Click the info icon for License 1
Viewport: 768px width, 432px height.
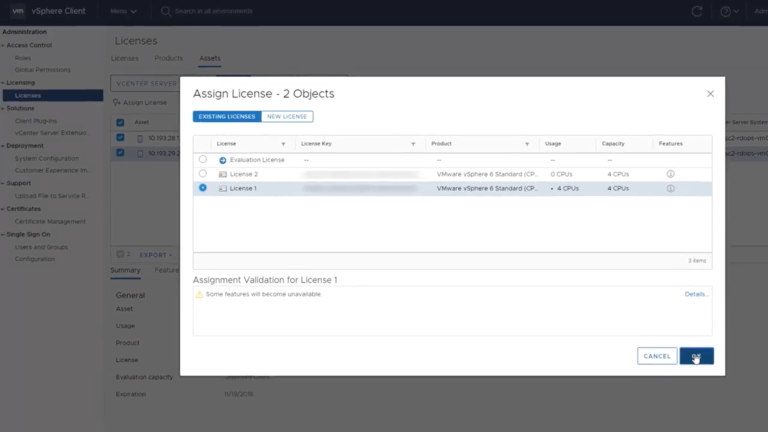(x=671, y=189)
